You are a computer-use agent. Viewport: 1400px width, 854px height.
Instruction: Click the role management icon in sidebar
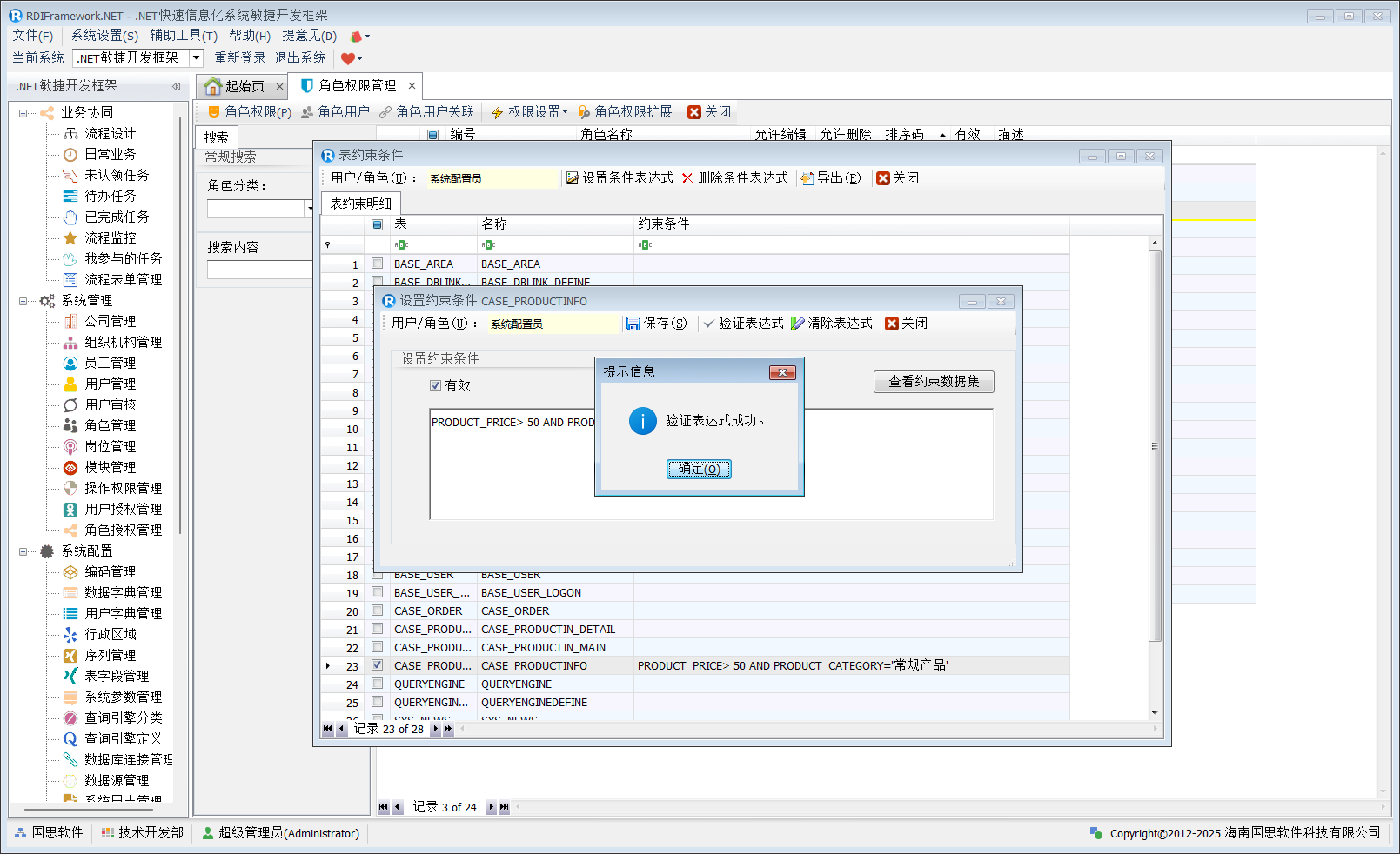(70, 425)
